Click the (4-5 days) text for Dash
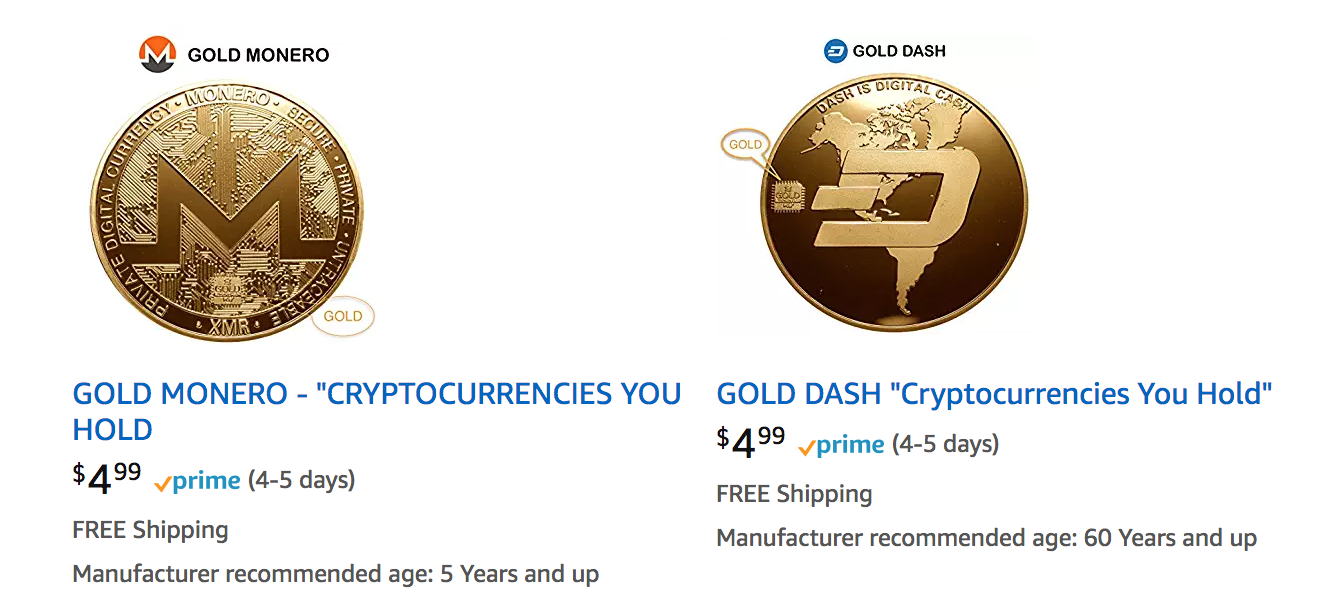The width and height of the screenshot is (1326, 608). pos(945,444)
